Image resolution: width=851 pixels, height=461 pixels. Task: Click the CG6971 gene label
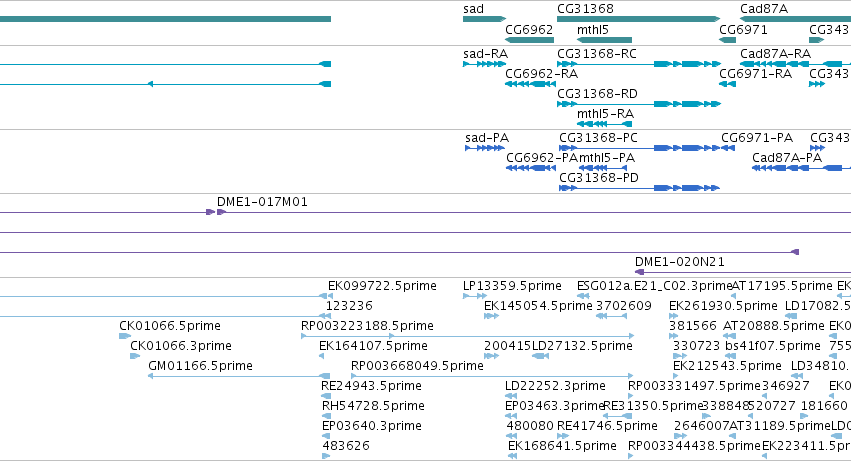[743, 30]
